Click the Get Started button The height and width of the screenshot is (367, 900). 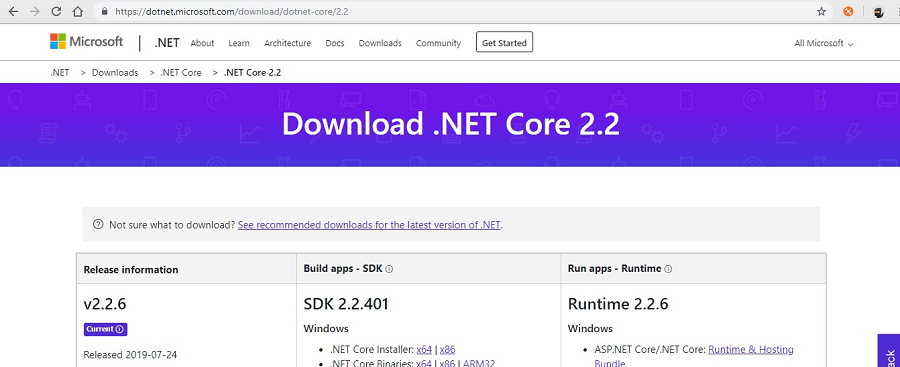pyautogui.click(x=505, y=42)
